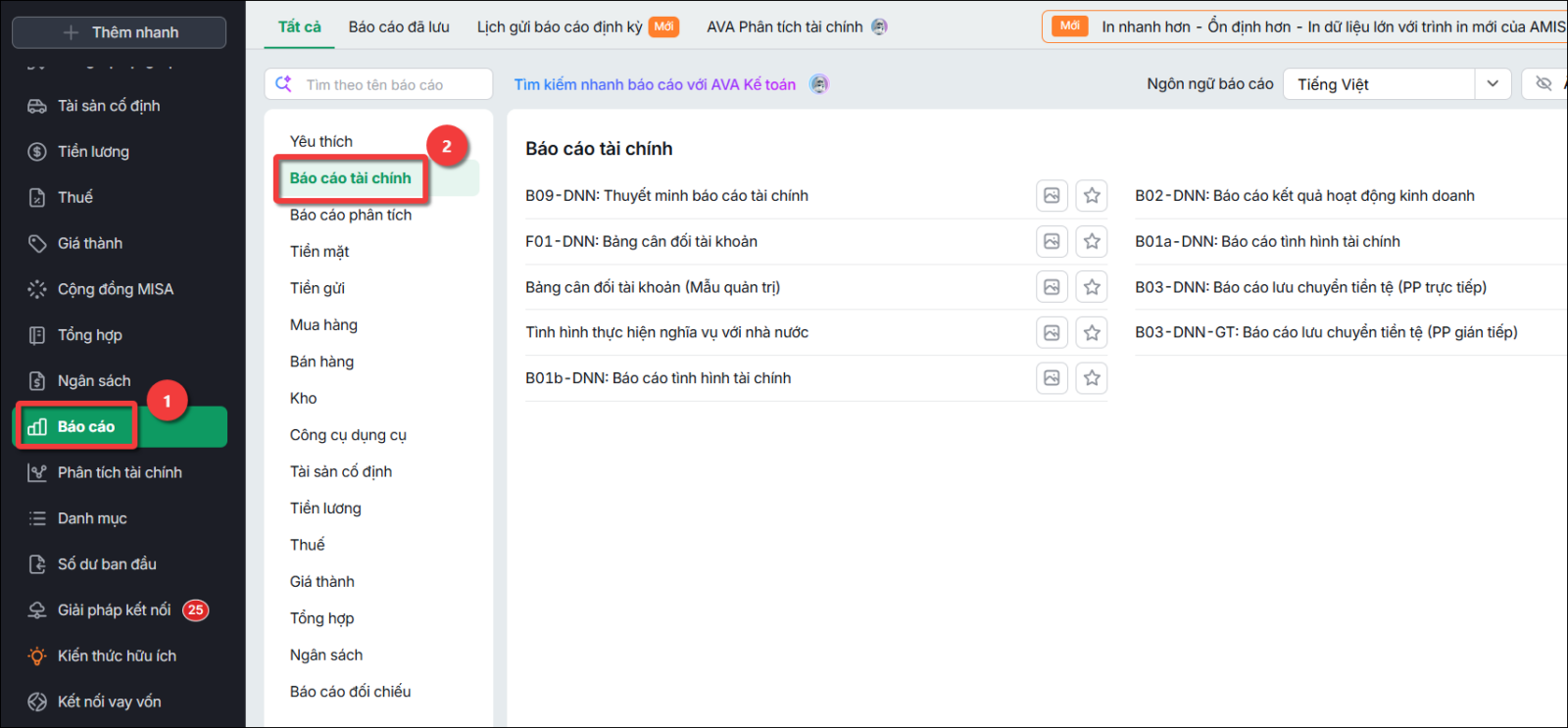Screen dimensions: 1568x728
Task: Click Tìm kiếm nhanh báo cáo với AVA link
Action: [655, 85]
